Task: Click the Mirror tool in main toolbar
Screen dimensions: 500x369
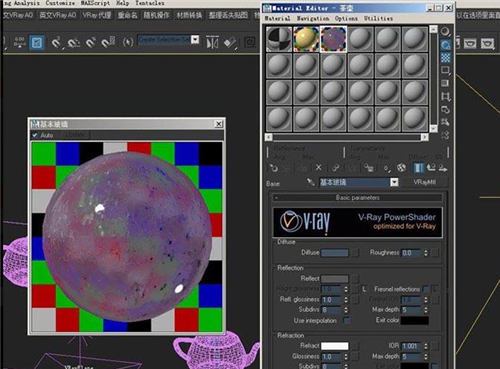Action: 212,42
